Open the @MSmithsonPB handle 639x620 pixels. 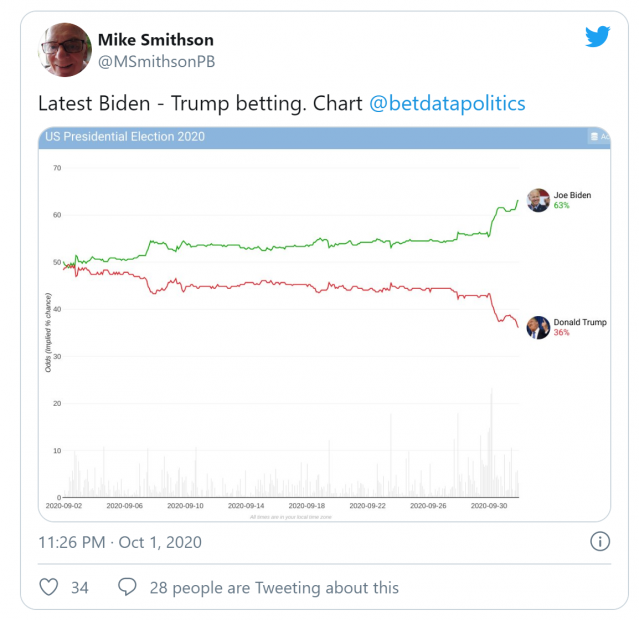click(x=156, y=62)
